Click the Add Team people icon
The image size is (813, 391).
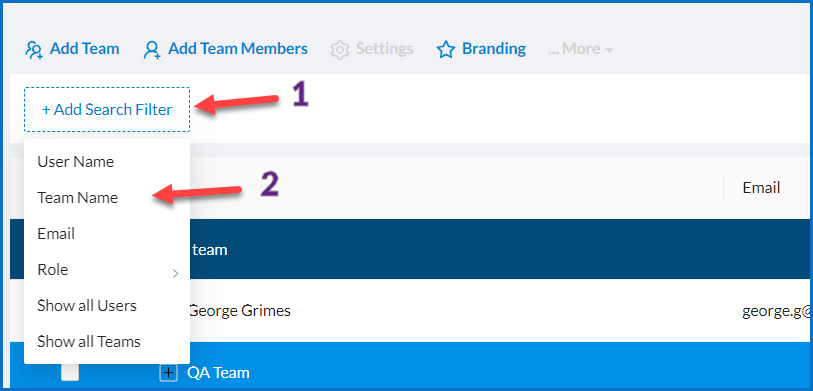coord(34,50)
